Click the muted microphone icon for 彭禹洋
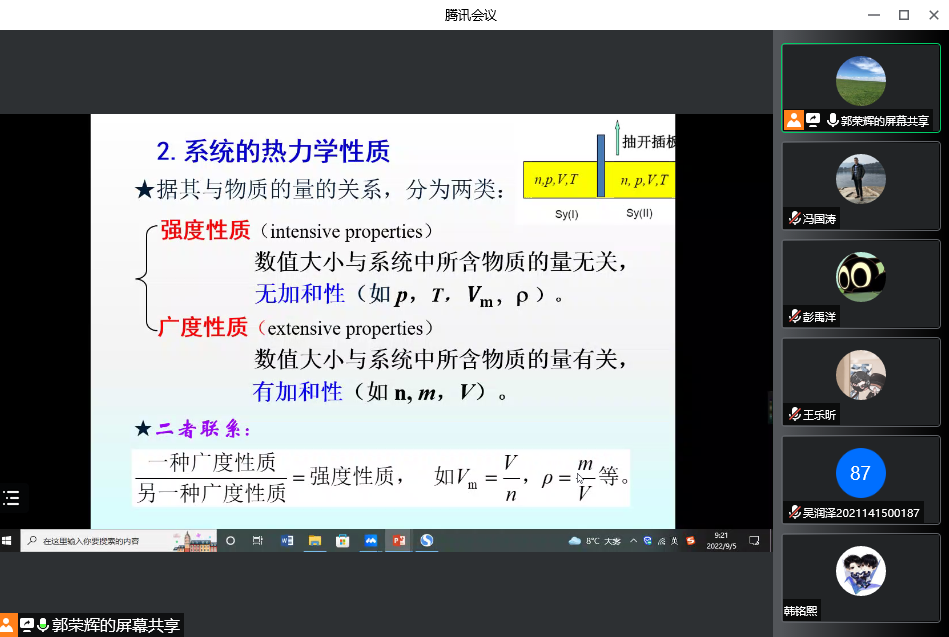949x637 pixels. (x=794, y=316)
